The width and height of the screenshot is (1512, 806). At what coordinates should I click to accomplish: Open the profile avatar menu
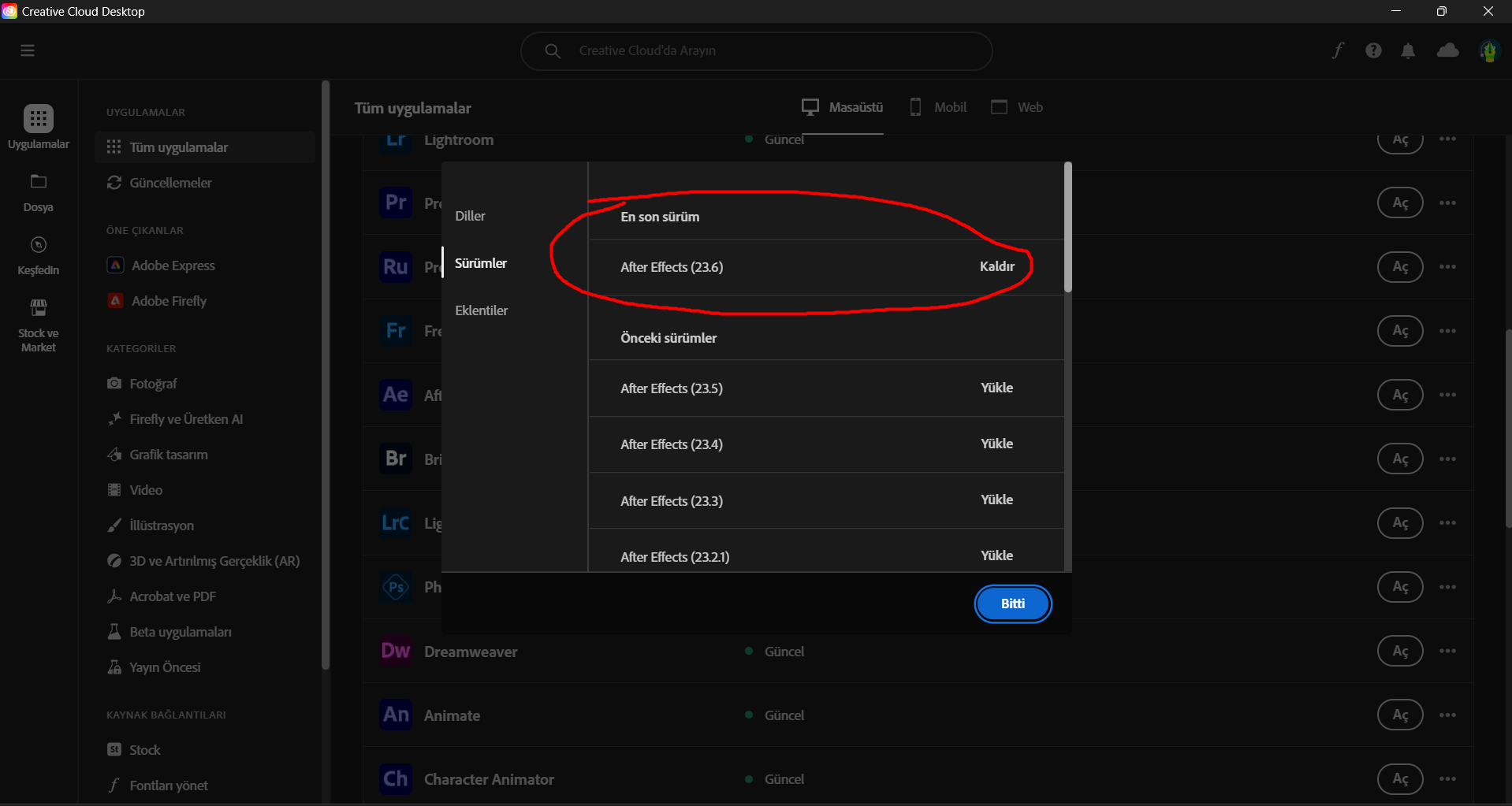click(1488, 50)
